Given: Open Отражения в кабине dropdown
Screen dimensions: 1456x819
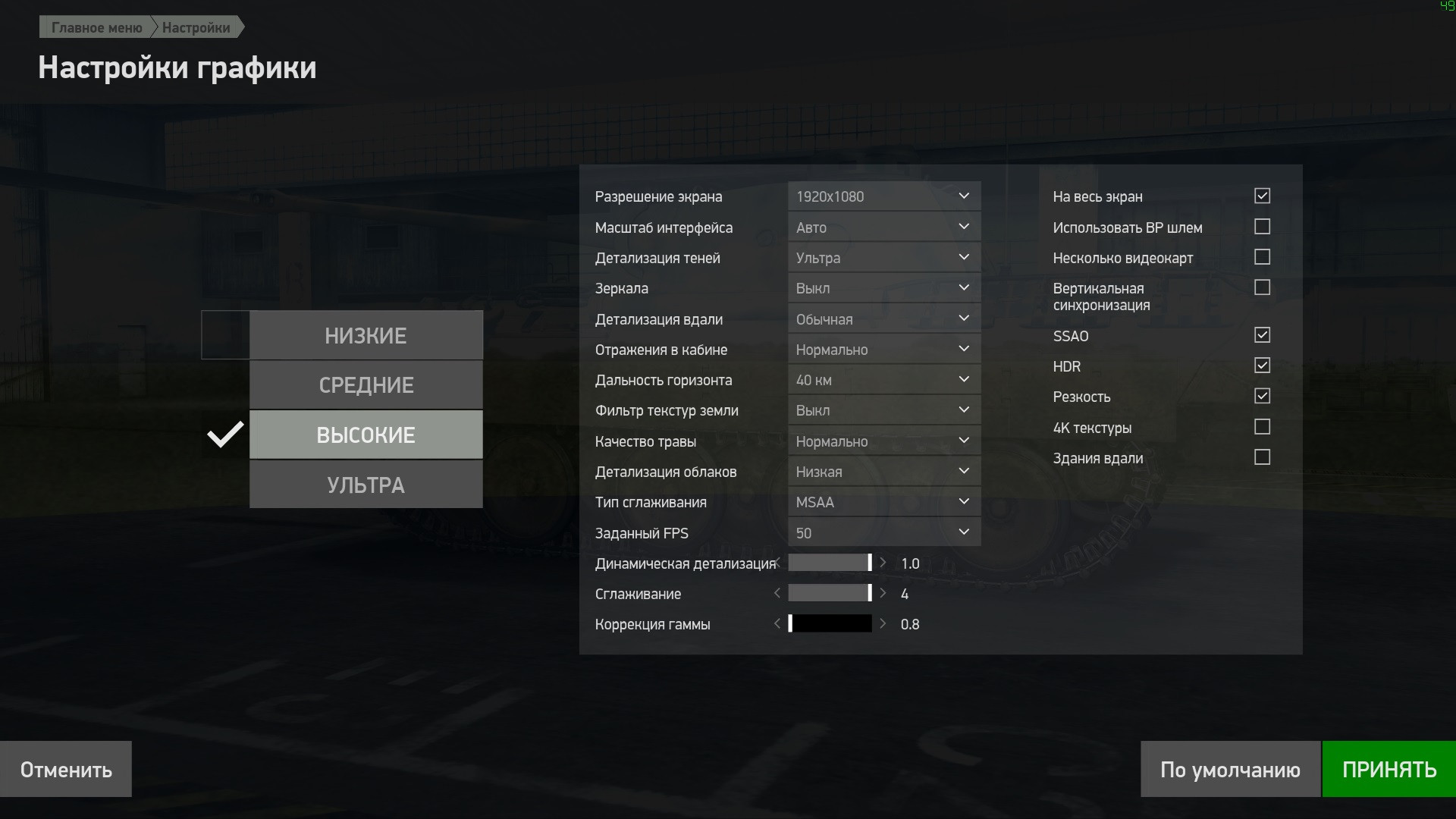Looking at the screenshot, I should (x=884, y=349).
